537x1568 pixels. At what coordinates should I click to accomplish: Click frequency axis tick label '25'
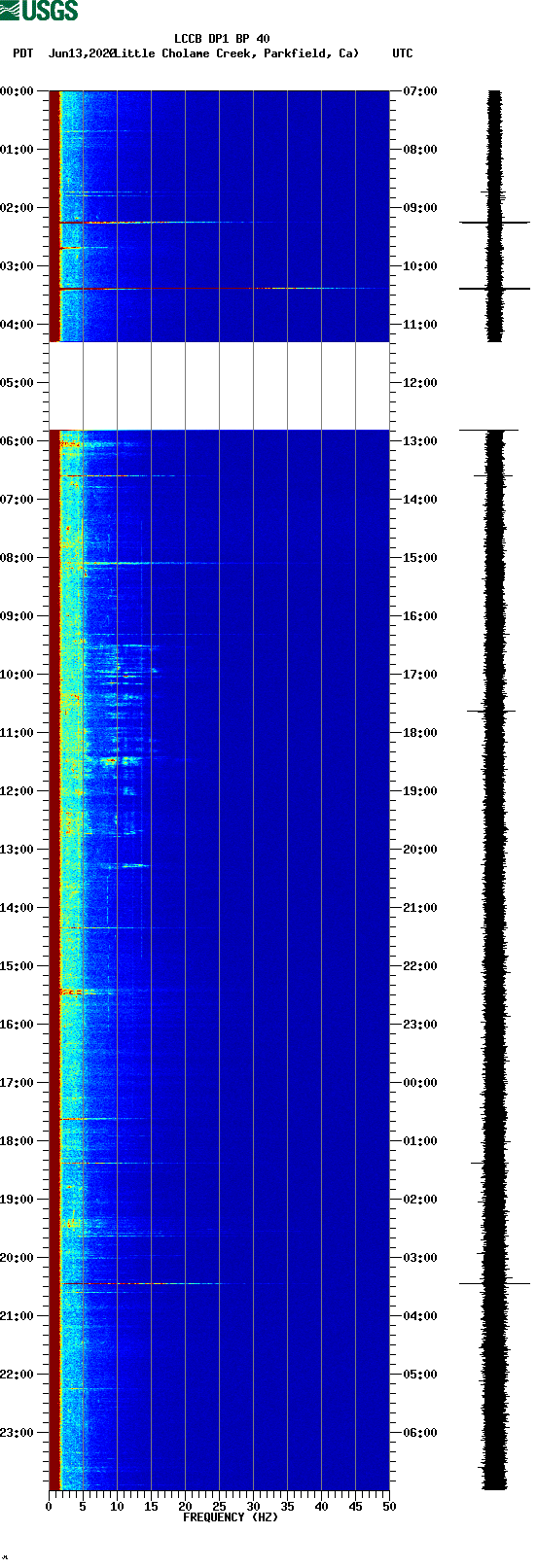219,1507
